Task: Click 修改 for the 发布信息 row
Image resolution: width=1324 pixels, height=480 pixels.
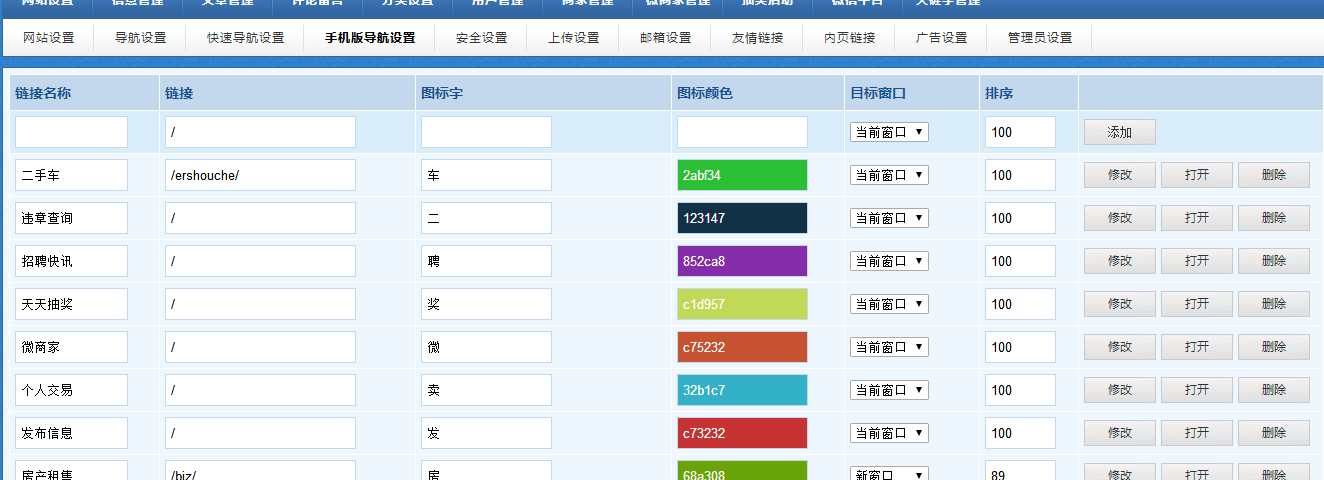Action: [x=1119, y=433]
